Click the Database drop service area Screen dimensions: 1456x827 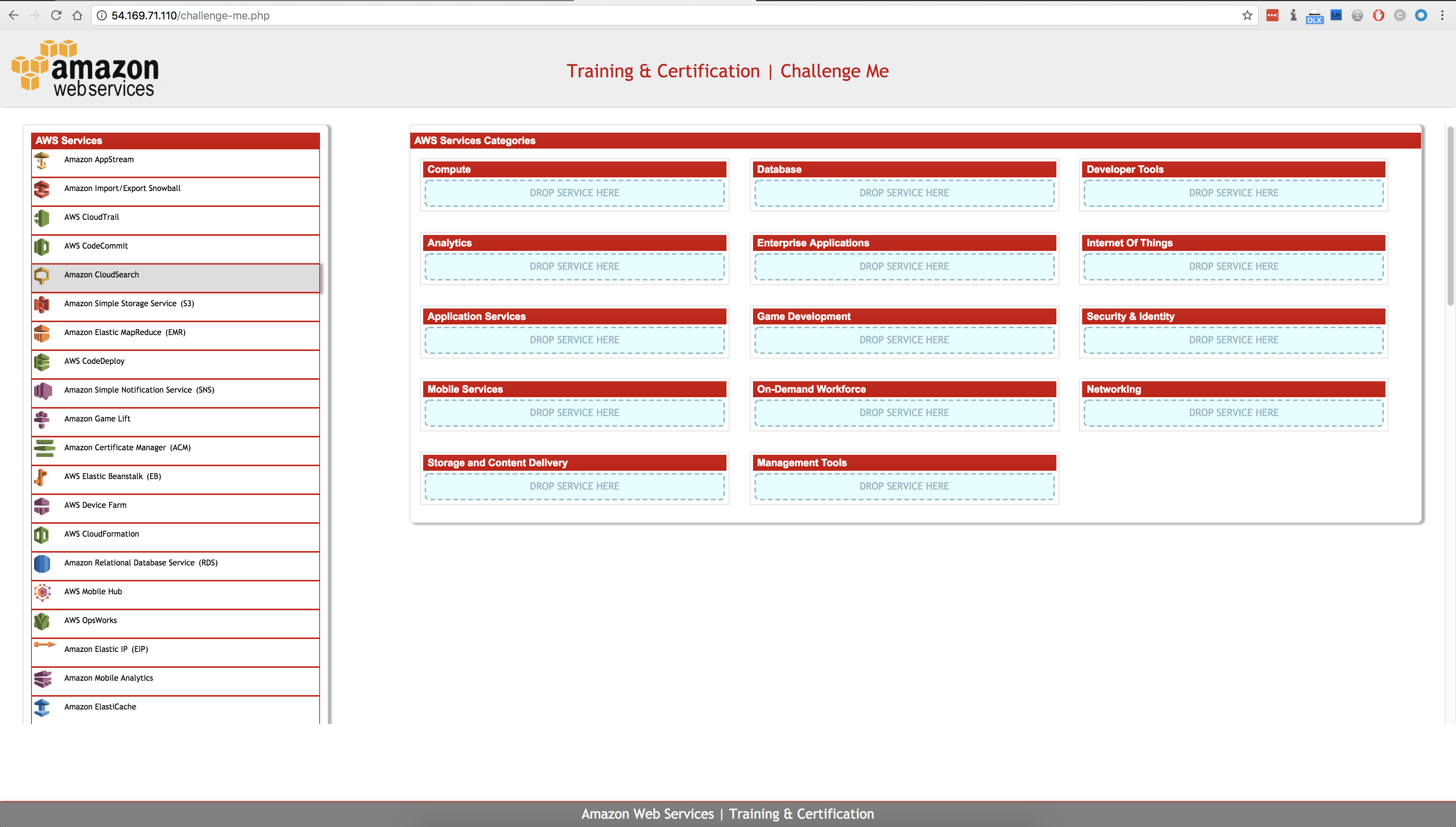click(903, 193)
